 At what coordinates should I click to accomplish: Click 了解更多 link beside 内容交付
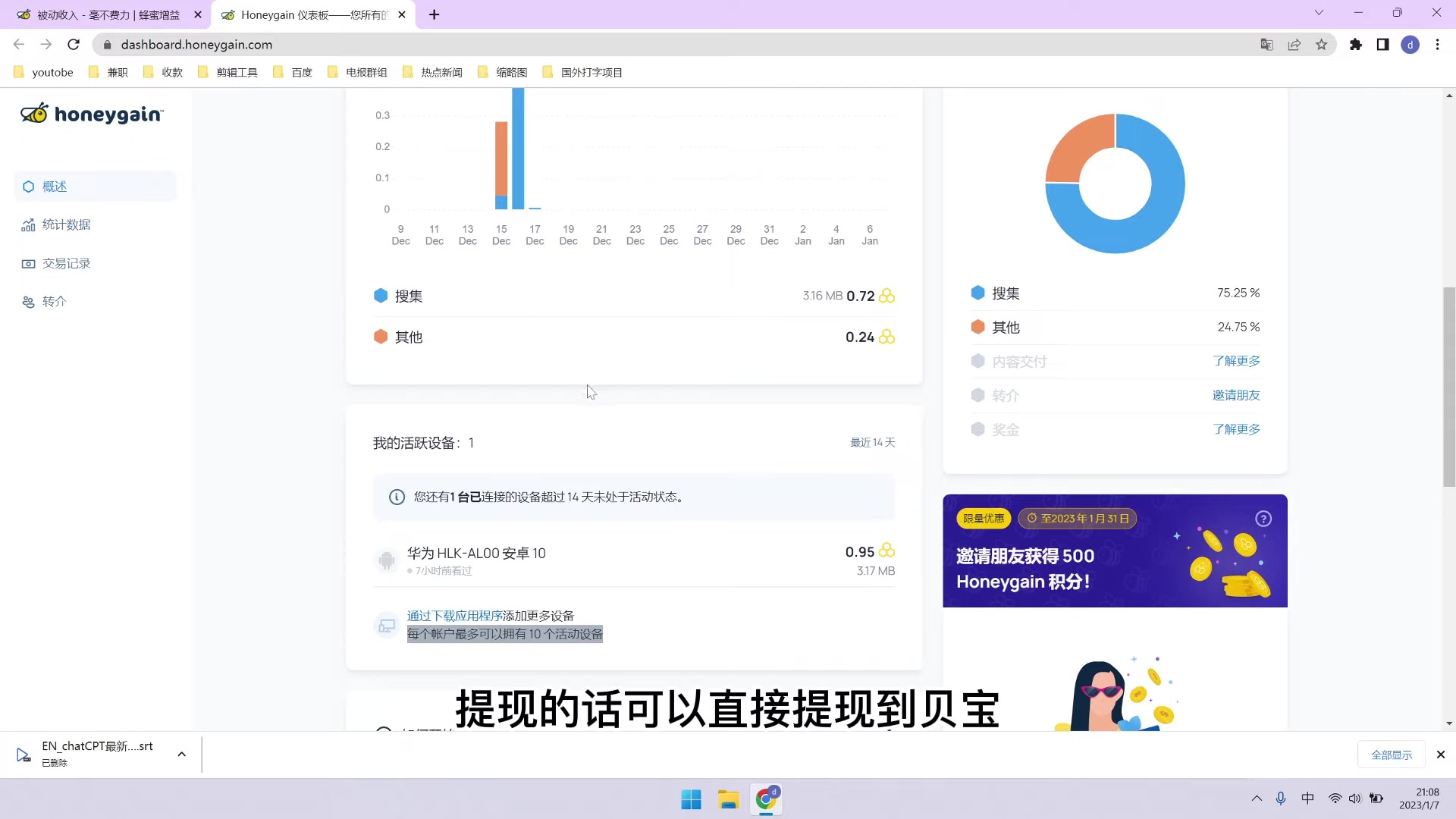(x=1236, y=361)
